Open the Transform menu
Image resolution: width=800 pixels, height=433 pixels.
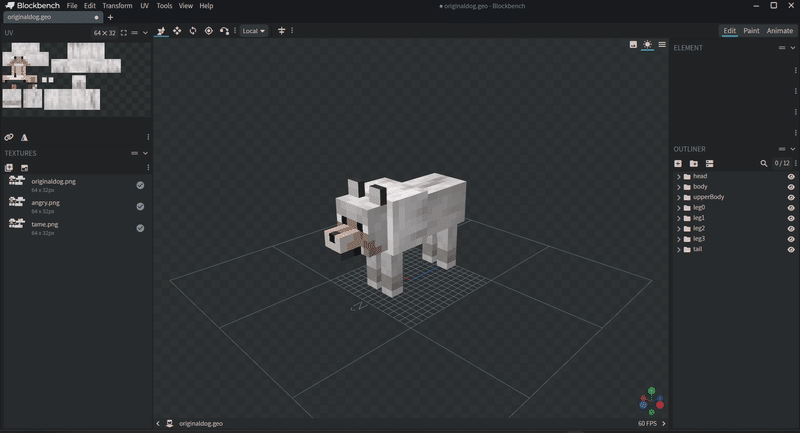click(117, 6)
